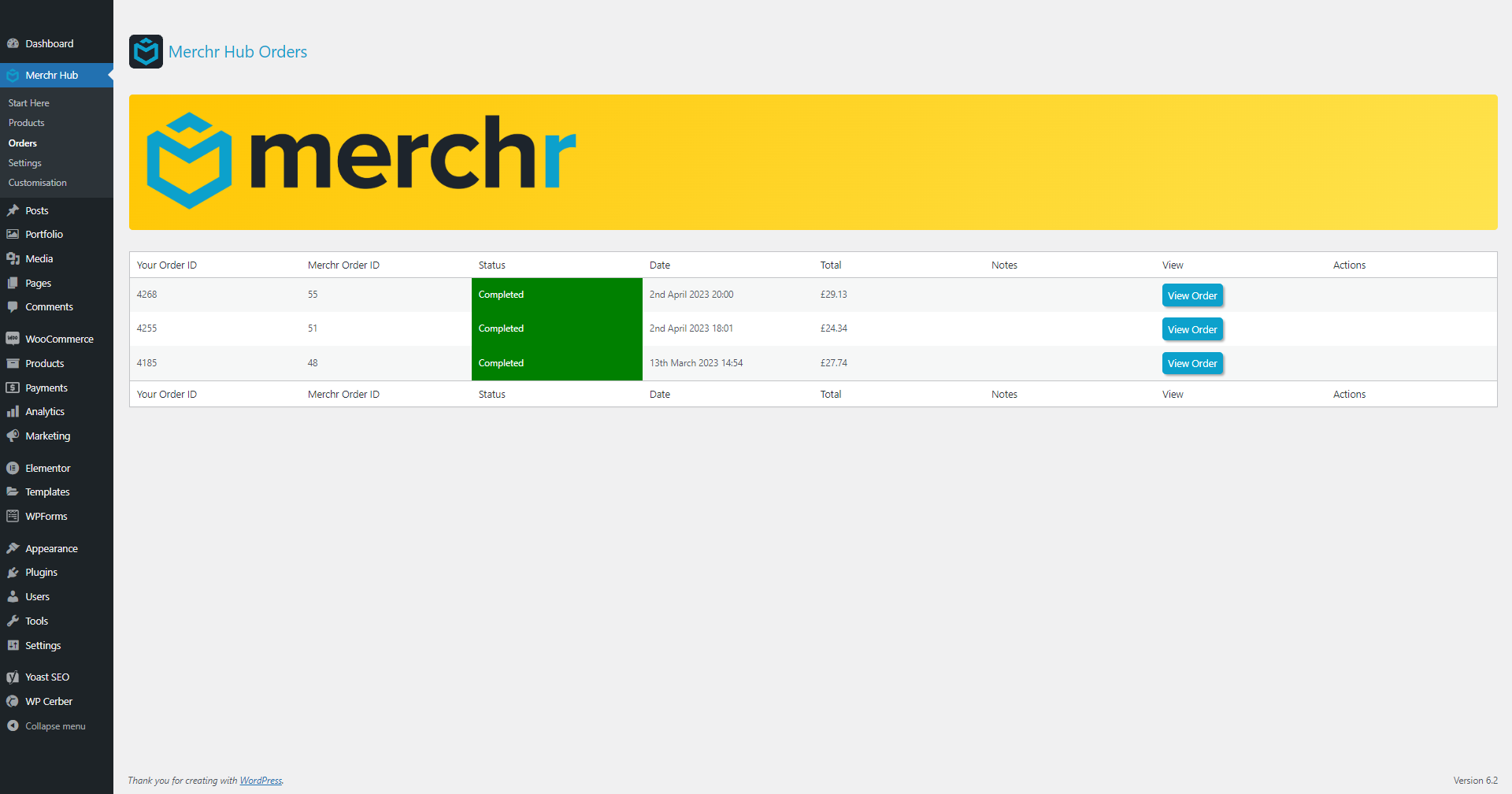Click the Completed status of order 4255
The image size is (1512, 794).
[501, 328]
